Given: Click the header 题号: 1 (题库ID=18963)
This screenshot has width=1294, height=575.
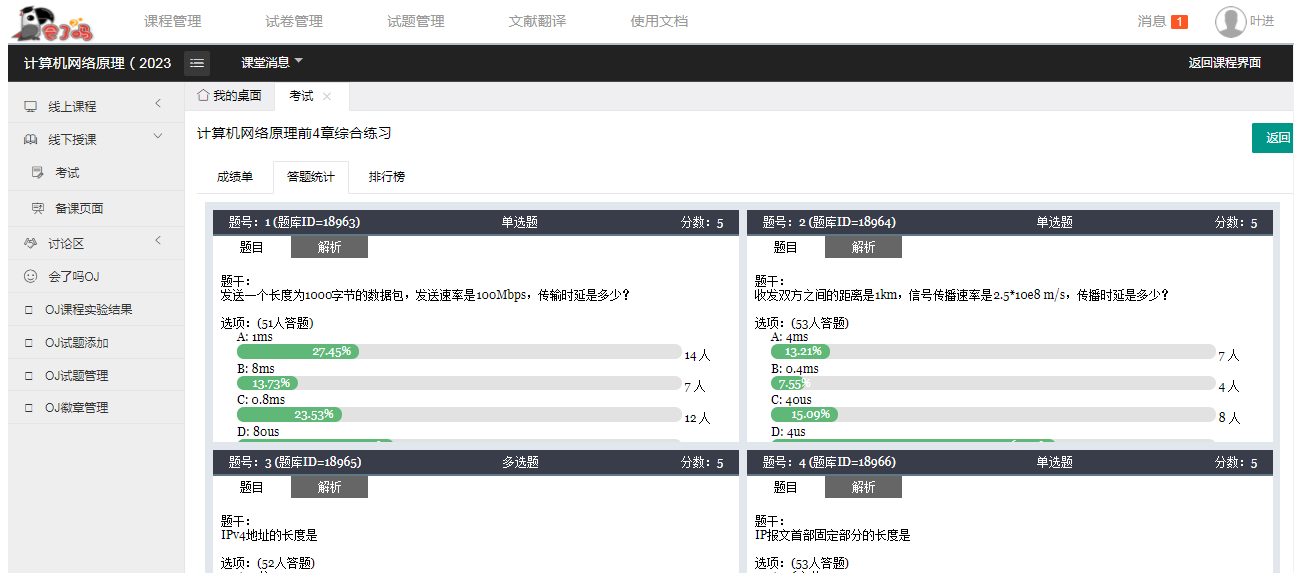Looking at the screenshot, I should click(294, 222).
